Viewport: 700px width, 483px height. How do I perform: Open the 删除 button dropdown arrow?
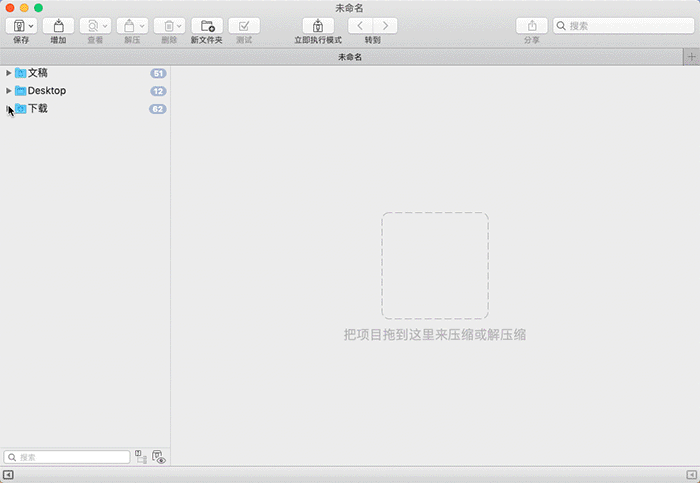(179, 26)
